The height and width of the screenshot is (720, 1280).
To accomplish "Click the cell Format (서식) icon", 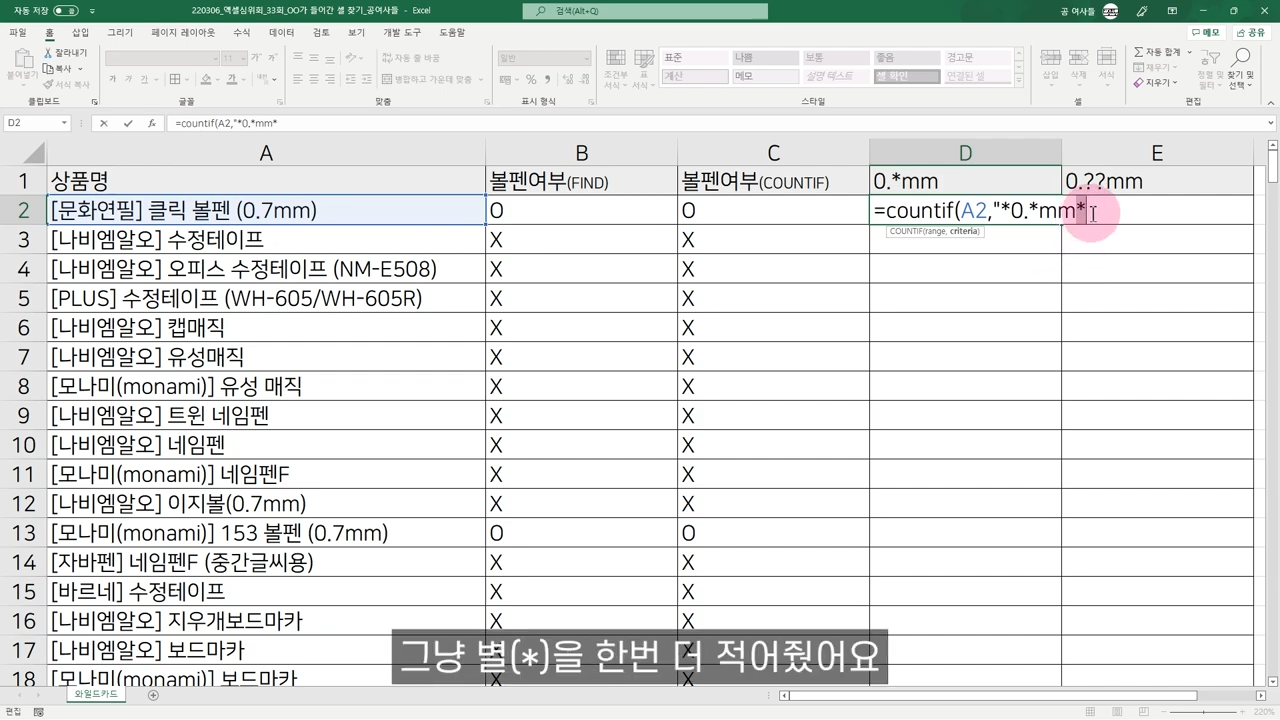I will [x=1106, y=57].
